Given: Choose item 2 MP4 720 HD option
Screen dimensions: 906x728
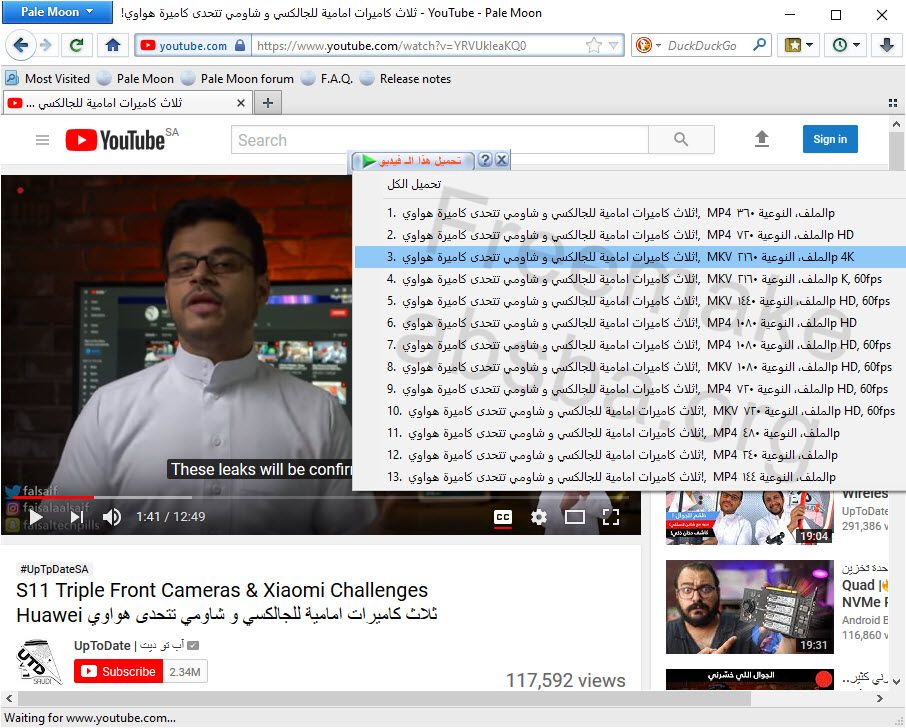Looking at the screenshot, I should coord(630,235).
